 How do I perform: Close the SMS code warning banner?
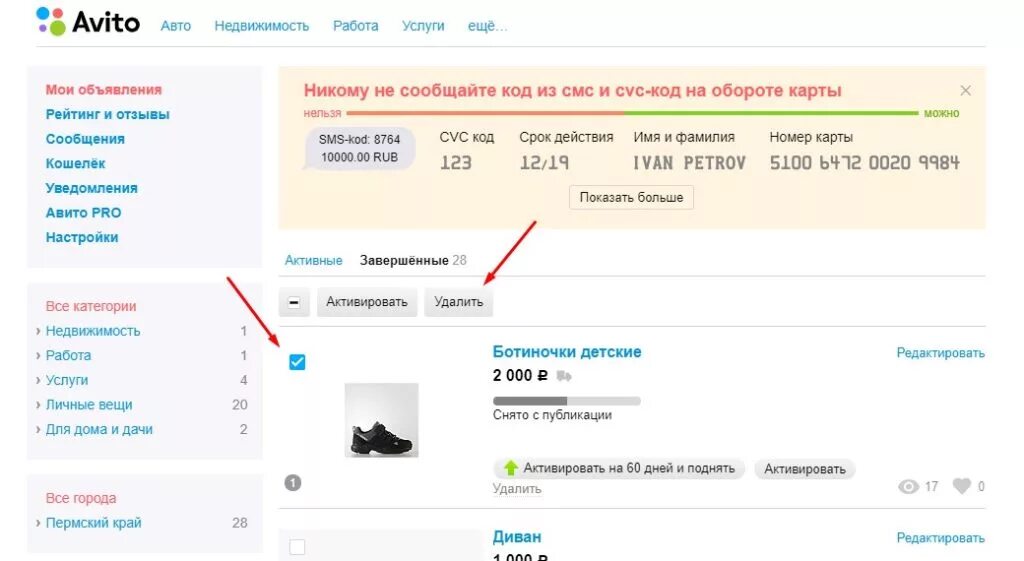coord(965,91)
